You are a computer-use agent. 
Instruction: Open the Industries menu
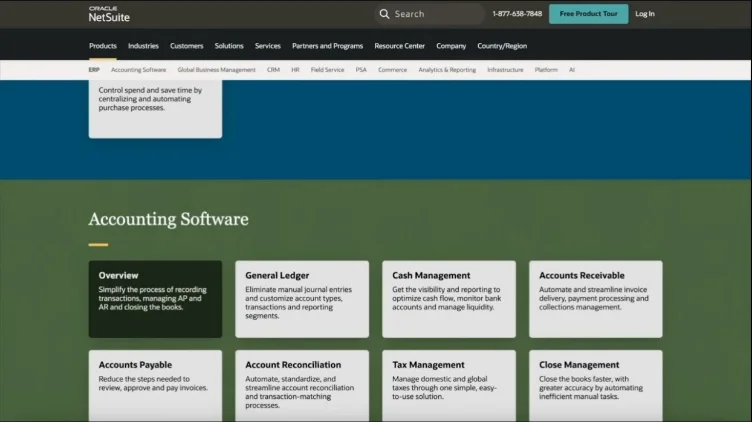143,46
